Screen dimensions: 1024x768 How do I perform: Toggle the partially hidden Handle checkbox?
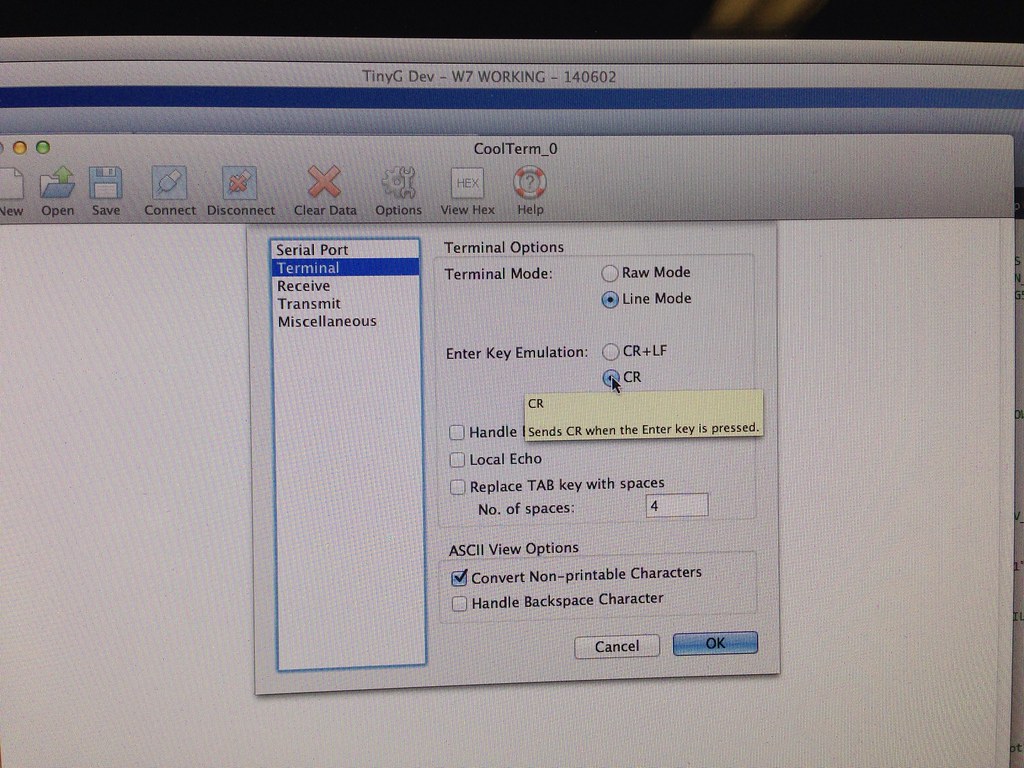point(457,432)
